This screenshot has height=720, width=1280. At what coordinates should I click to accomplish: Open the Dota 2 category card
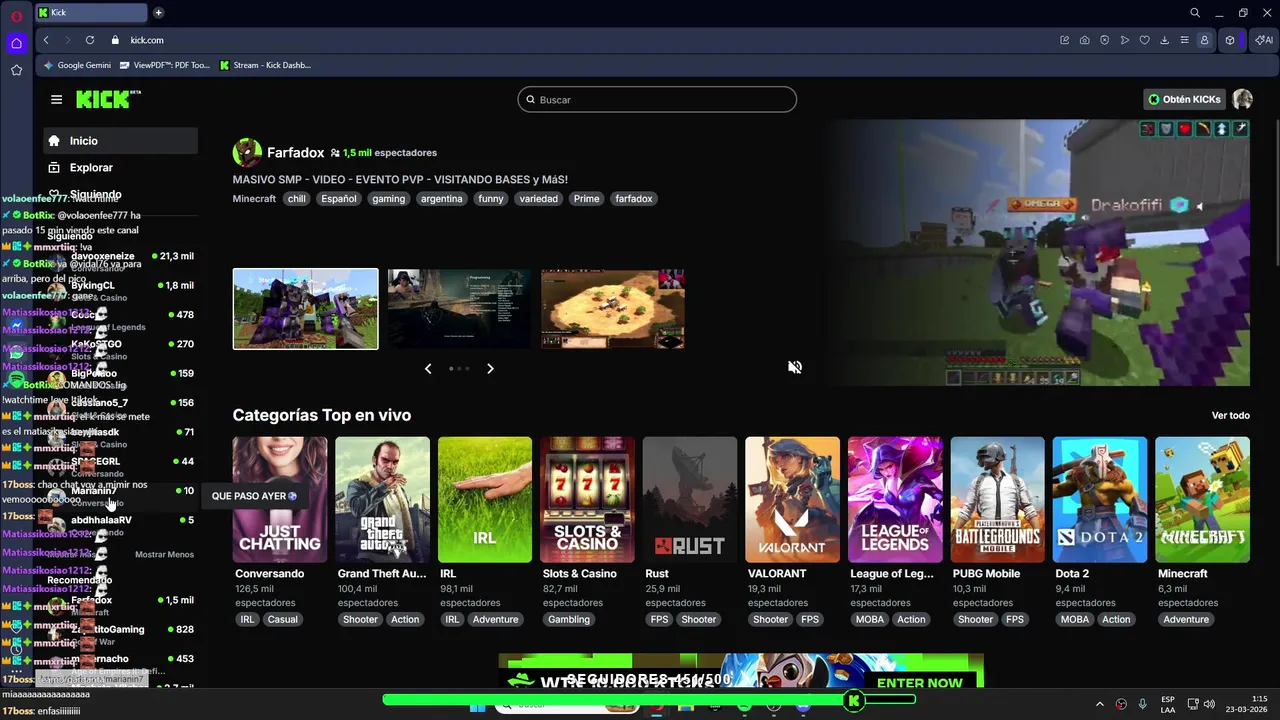click(x=1100, y=499)
